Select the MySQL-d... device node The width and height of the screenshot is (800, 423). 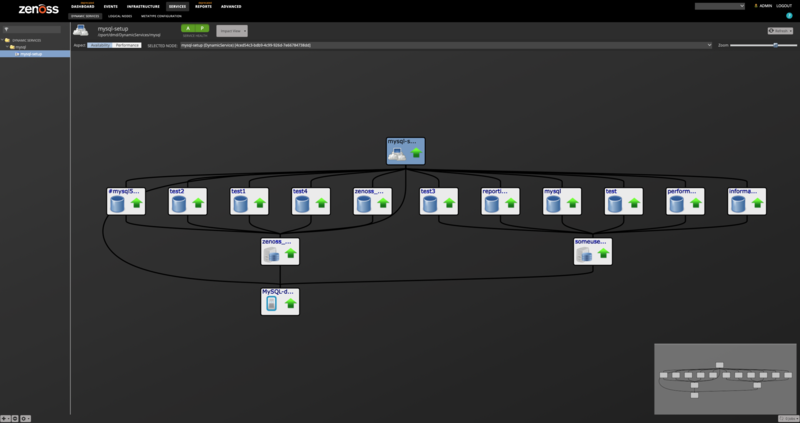coord(280,302)
